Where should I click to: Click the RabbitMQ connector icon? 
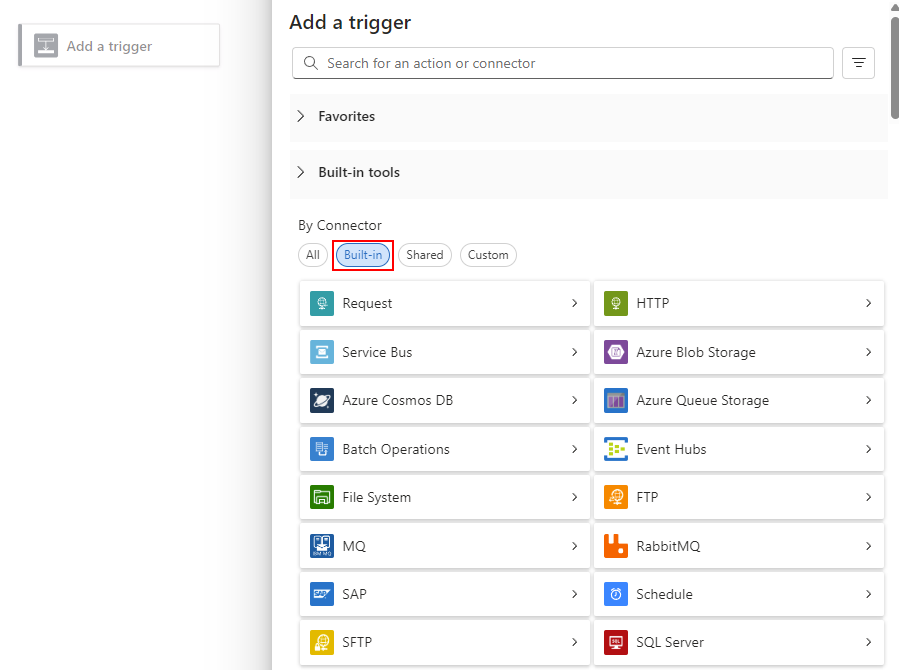pos(616,546)
